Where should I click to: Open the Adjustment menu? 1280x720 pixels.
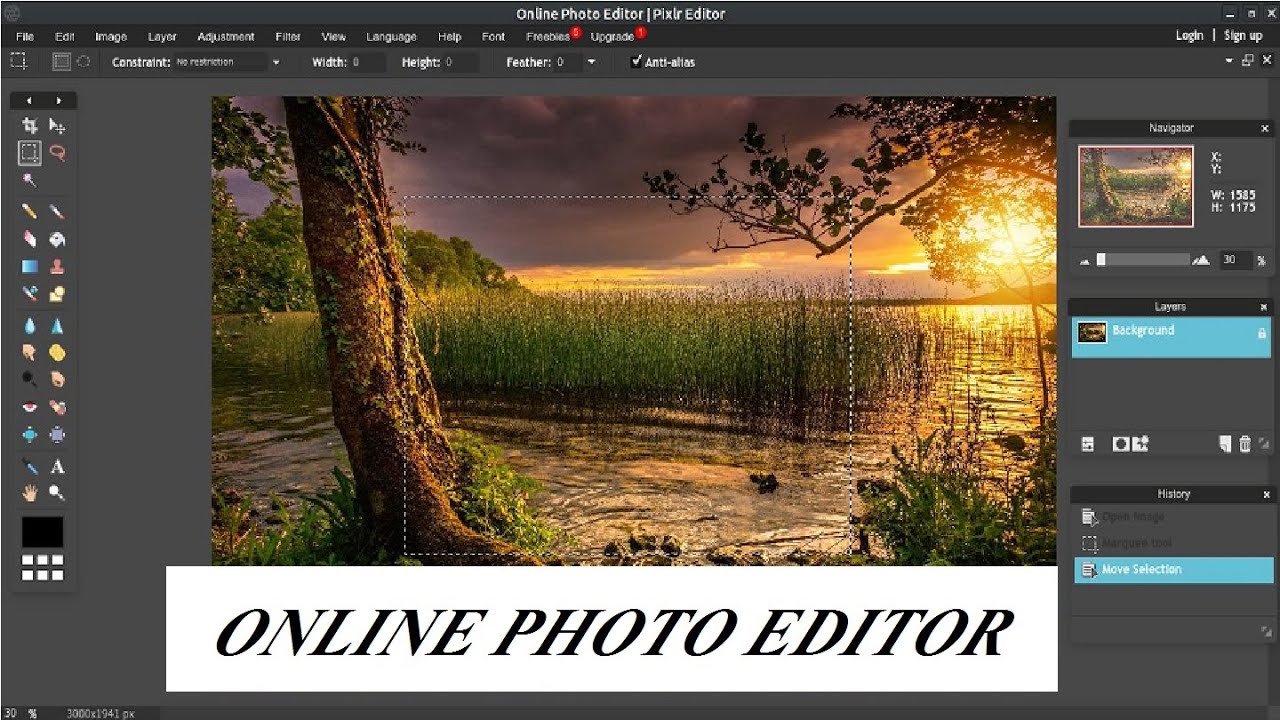pyautogui.click(x=226, y=36)
